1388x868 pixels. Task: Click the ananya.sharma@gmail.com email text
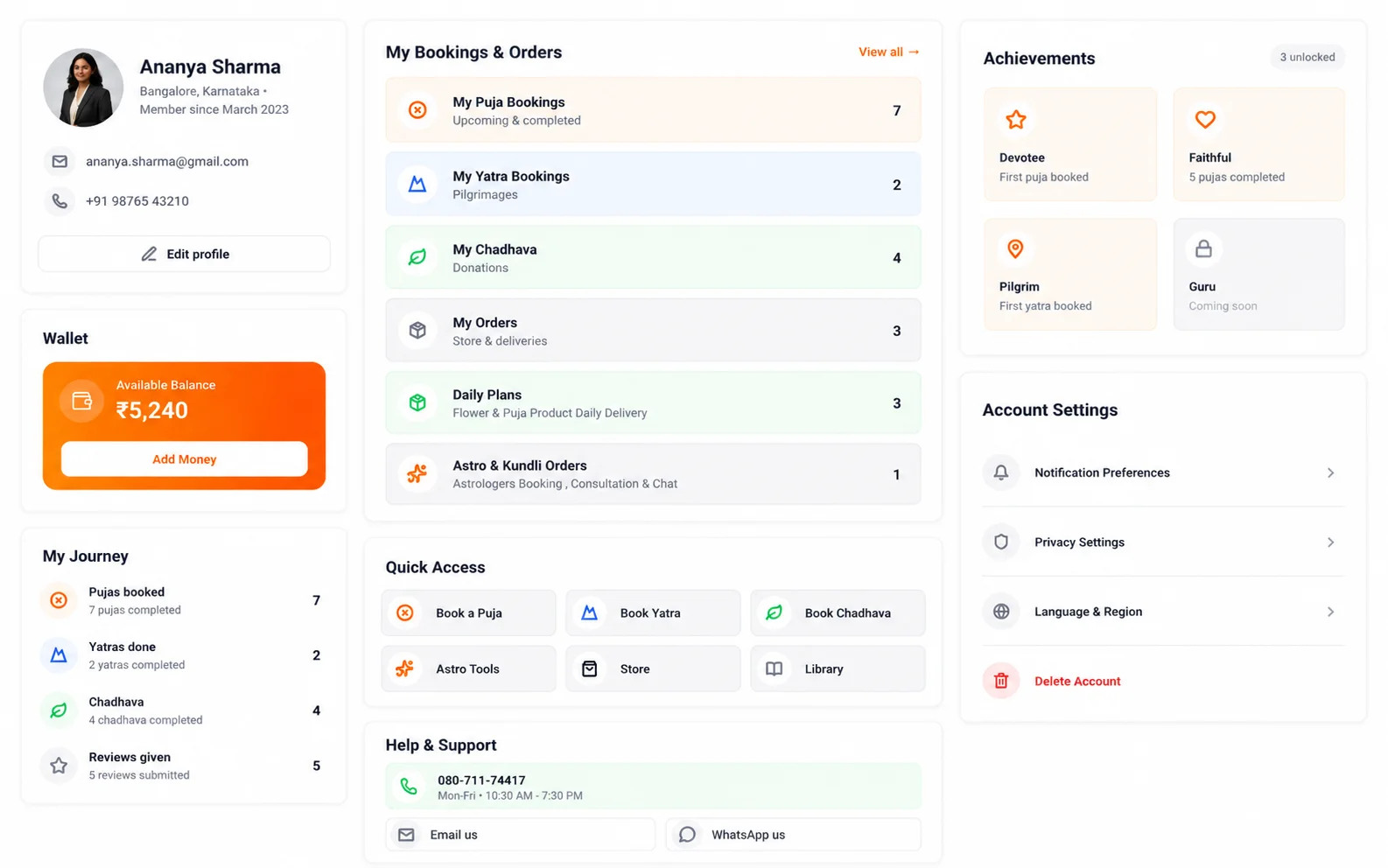pos(167,161)
